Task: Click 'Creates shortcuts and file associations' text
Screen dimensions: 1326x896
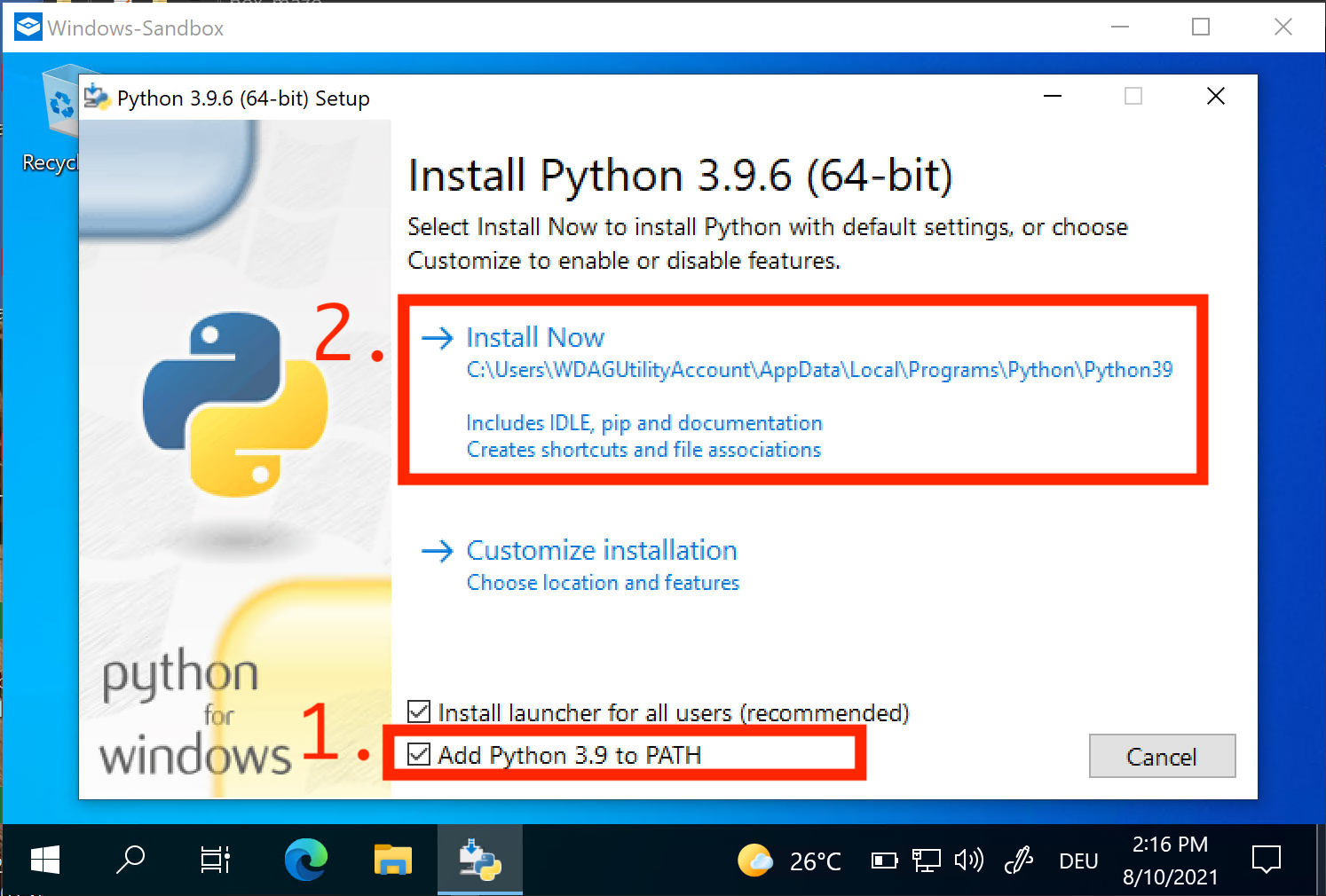Action: (643, 450)
